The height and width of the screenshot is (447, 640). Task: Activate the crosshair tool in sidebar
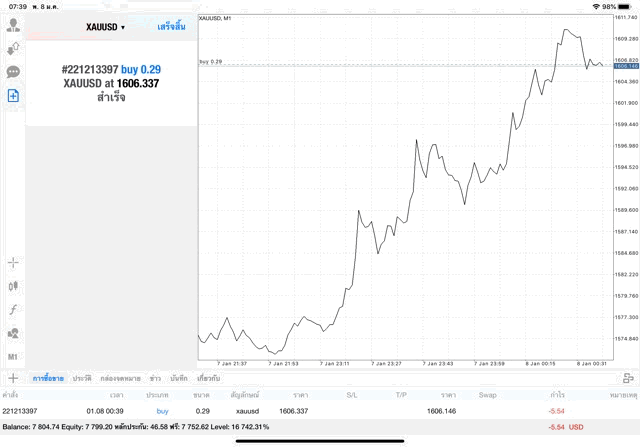[x=13, y=263]
